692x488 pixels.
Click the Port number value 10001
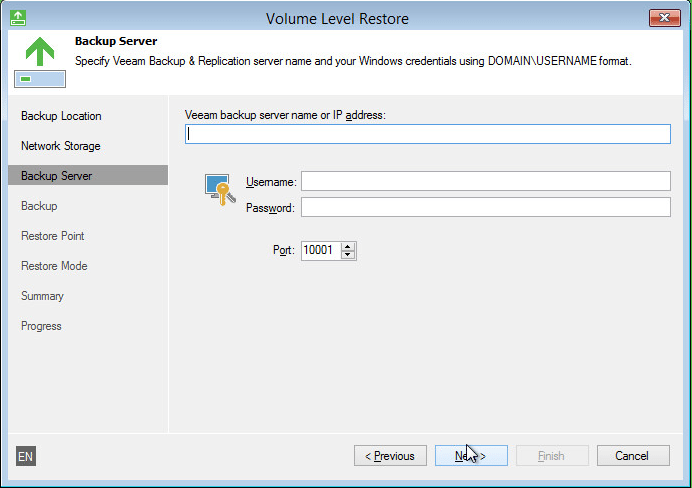[320, 250]
